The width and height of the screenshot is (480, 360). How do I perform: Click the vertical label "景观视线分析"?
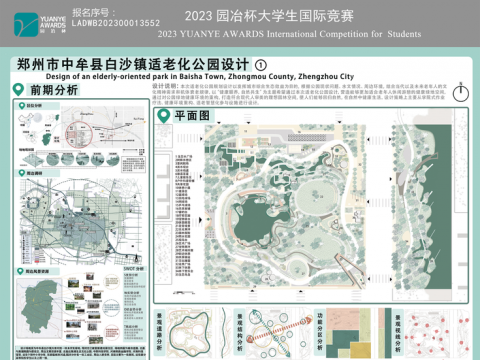pos(398,333)
